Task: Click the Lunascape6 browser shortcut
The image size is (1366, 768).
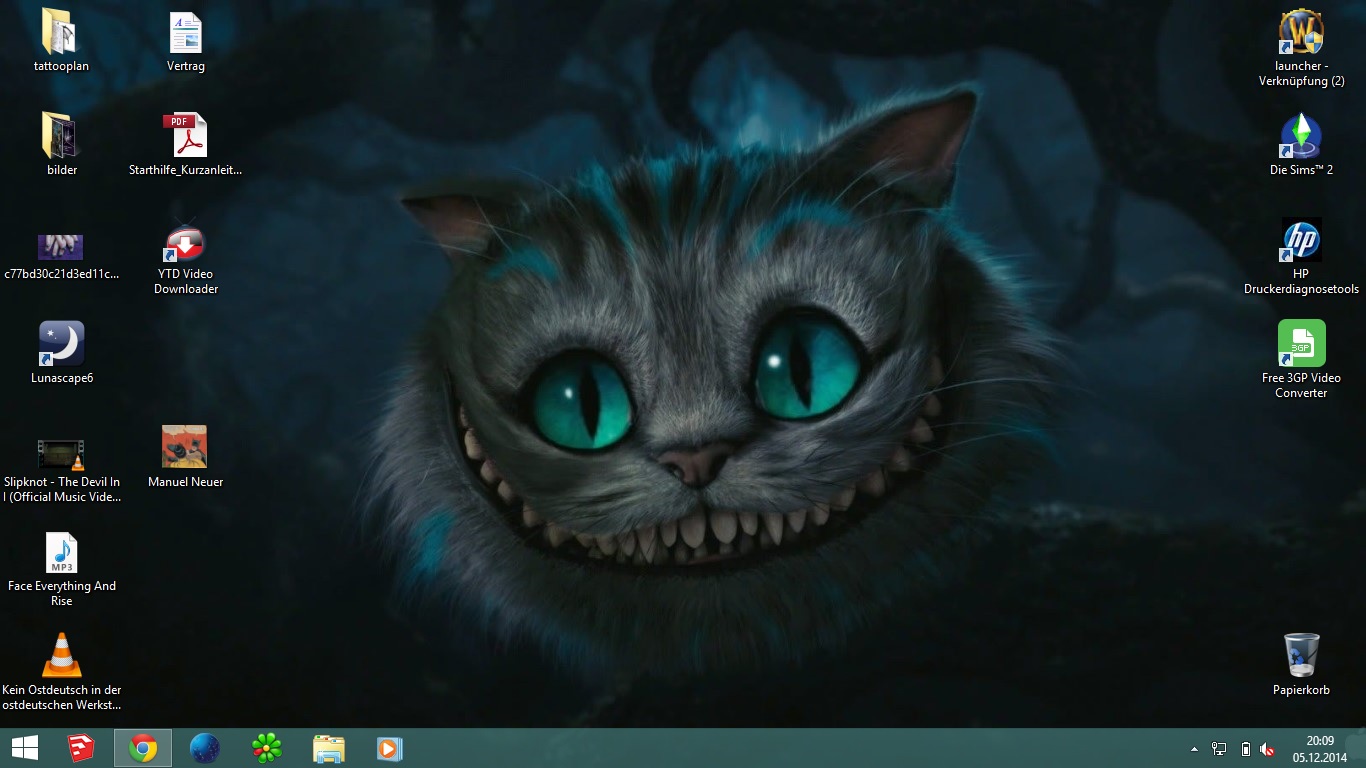Action: coord(61,344)
